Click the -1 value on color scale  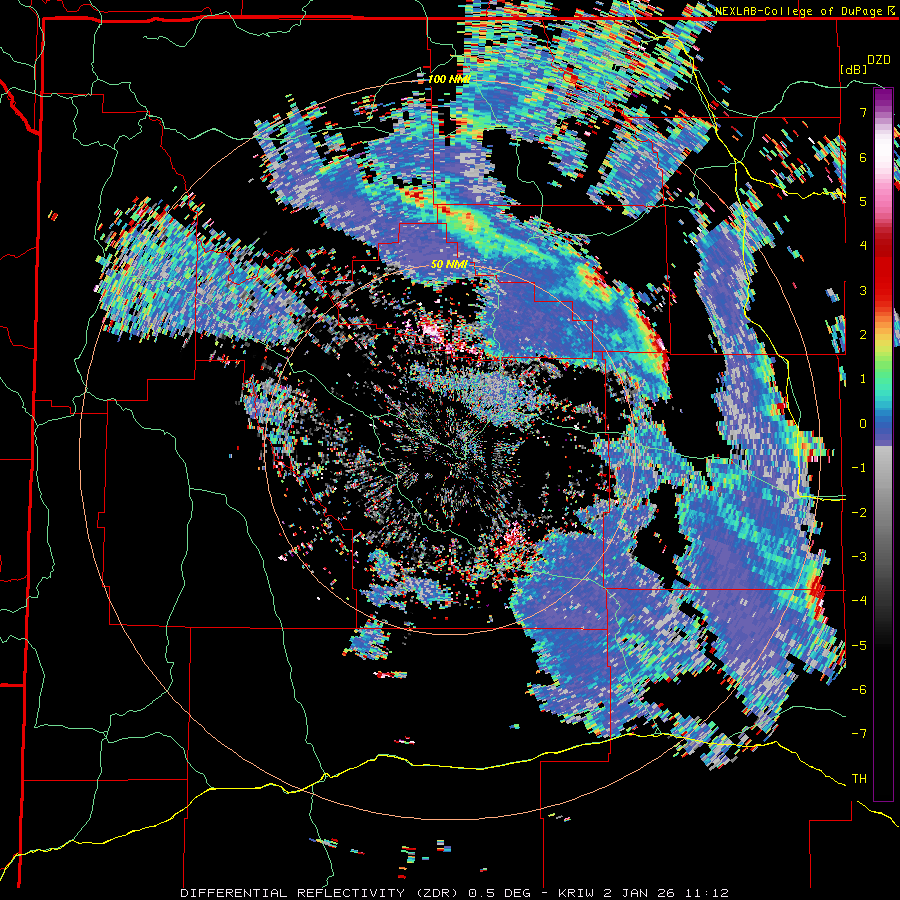click(859, 468)
